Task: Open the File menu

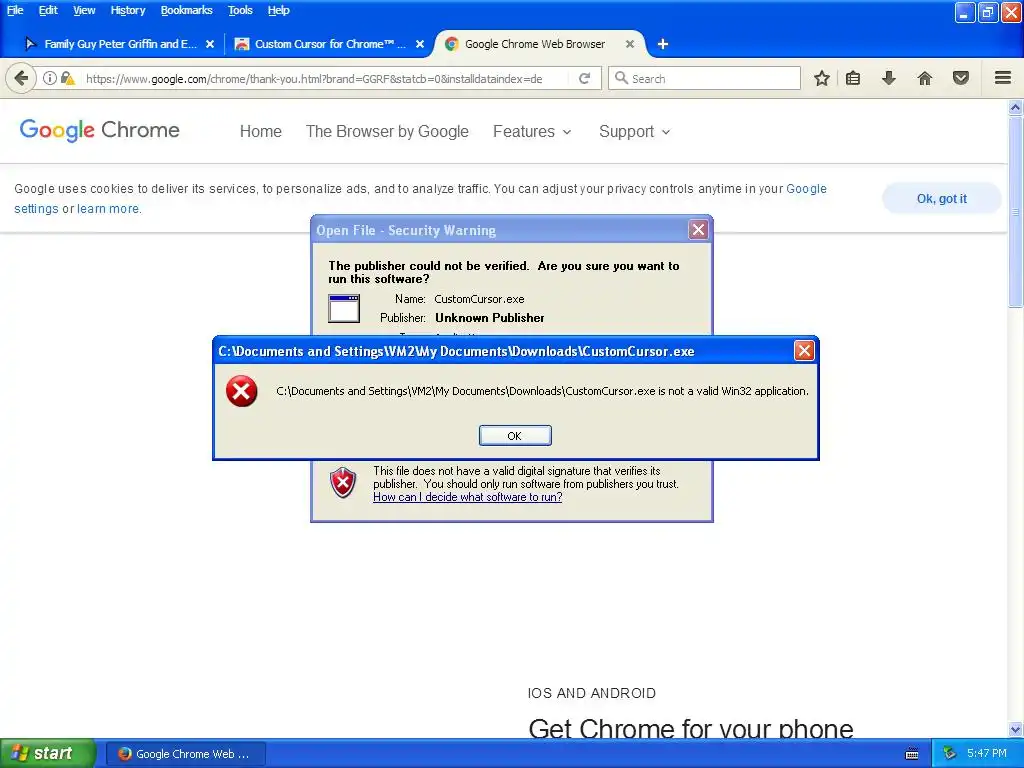Action: click(x=15, y=10)
